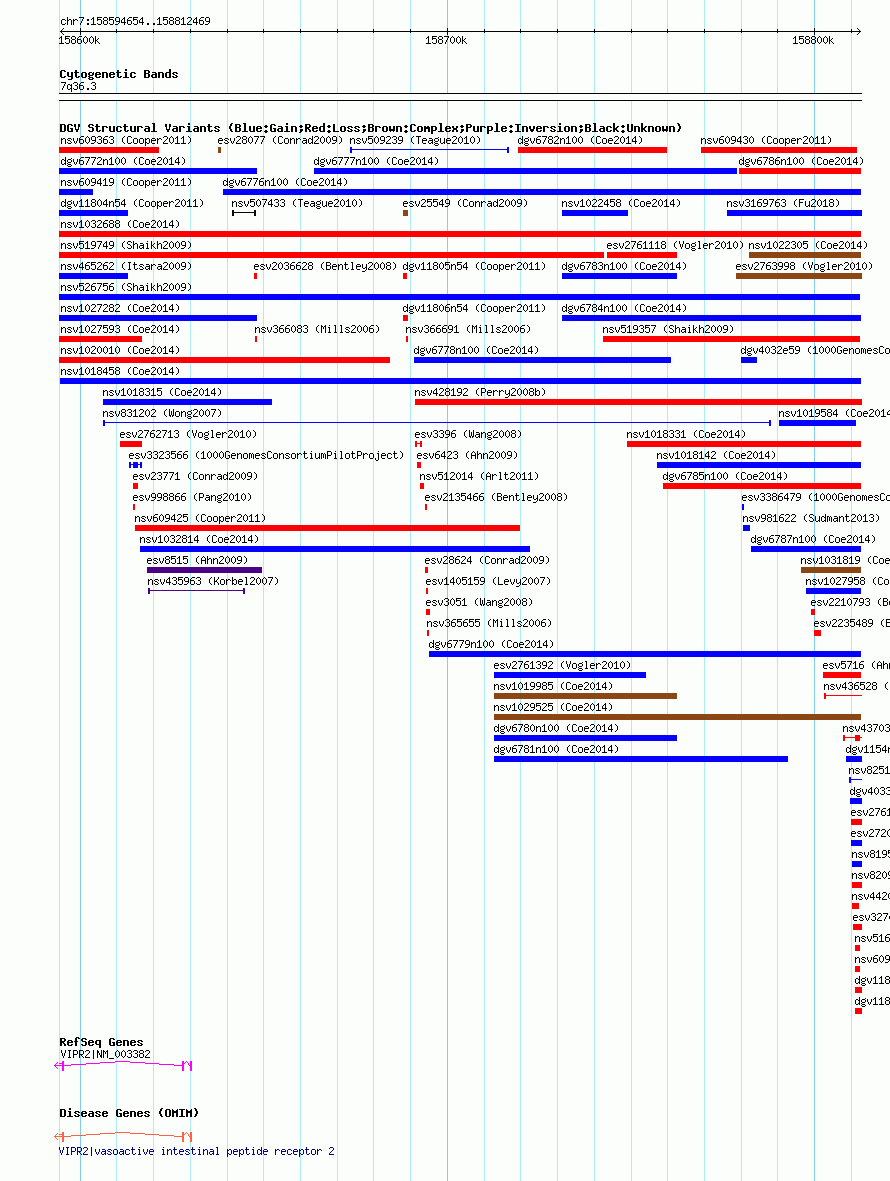Click nsv1020010 (Coe2014) label
The image size is (890, 1181).
[120, 351]
